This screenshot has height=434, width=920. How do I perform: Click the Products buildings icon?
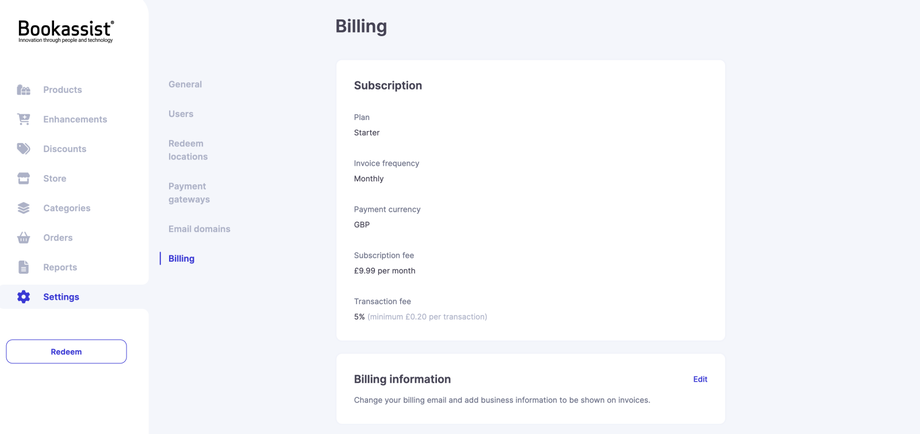24,90
